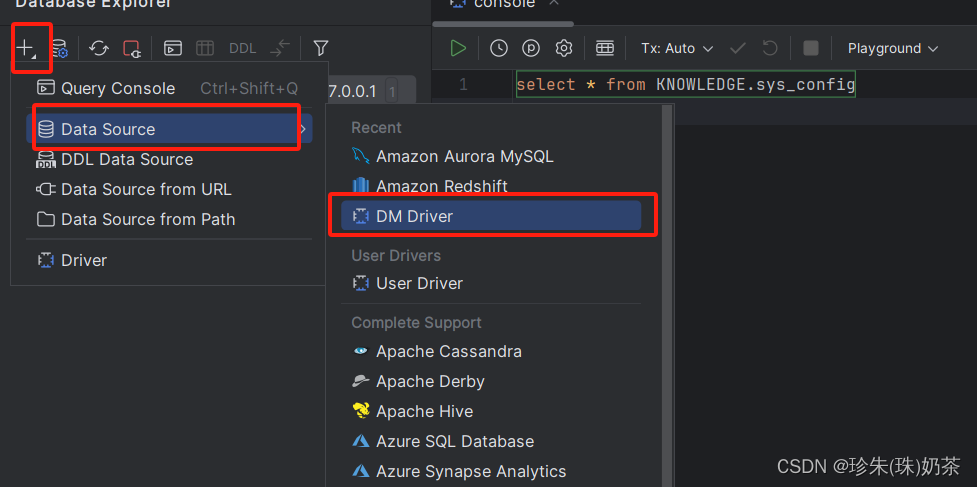This screenshot has height=487, width=977.
Task: Click the Edit Data table icon
Action: coord(205,48)
